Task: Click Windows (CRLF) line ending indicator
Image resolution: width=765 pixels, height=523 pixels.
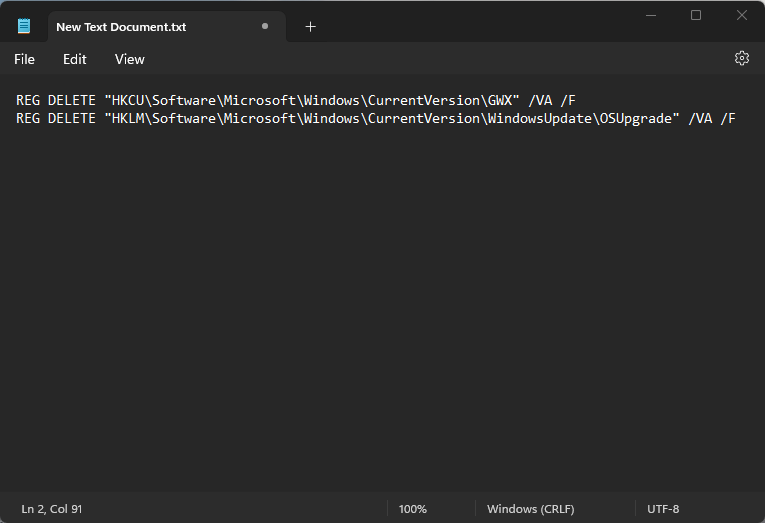Action: tap(530, 509)
